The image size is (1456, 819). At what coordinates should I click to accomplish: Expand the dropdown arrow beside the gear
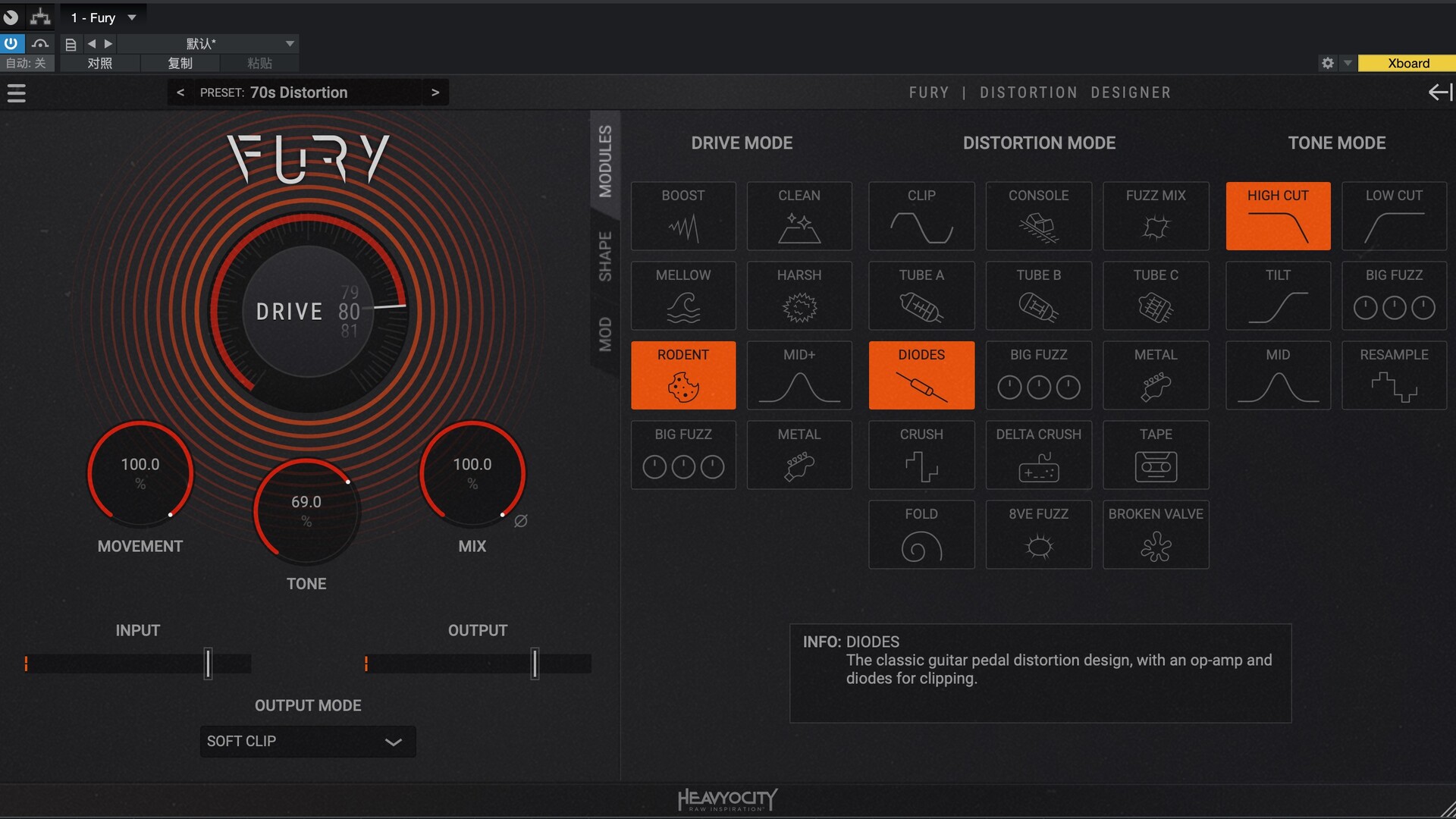pos(1348,63)
